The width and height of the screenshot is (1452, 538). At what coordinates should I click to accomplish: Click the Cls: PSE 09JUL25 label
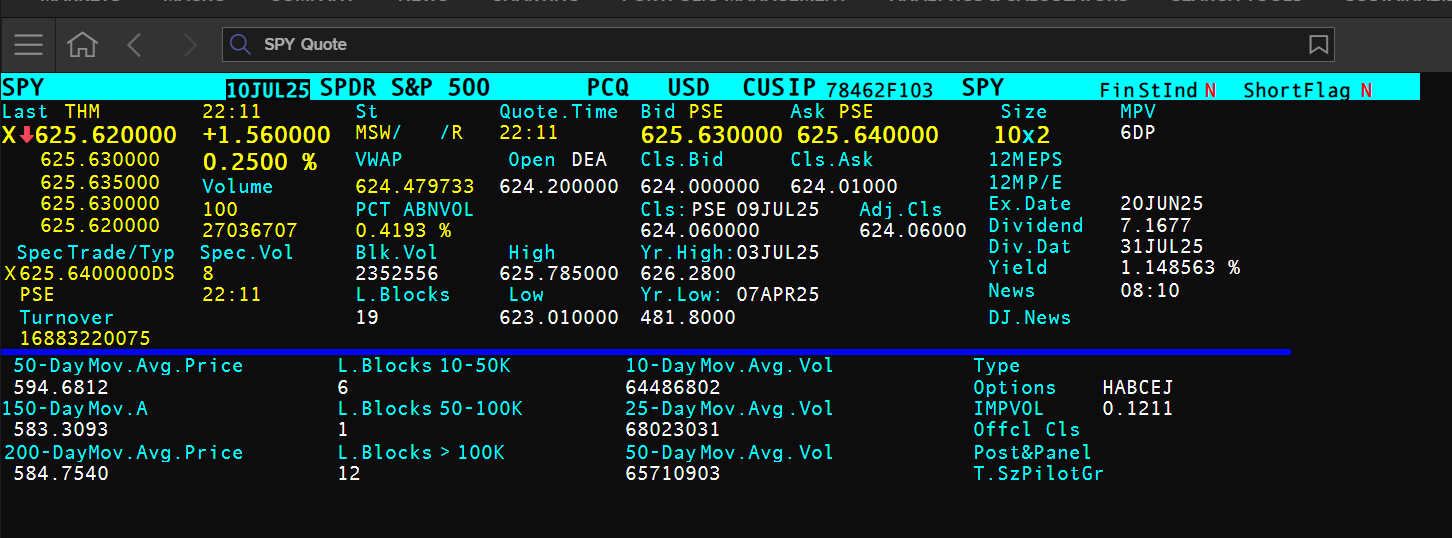click(x=730, y=210)
